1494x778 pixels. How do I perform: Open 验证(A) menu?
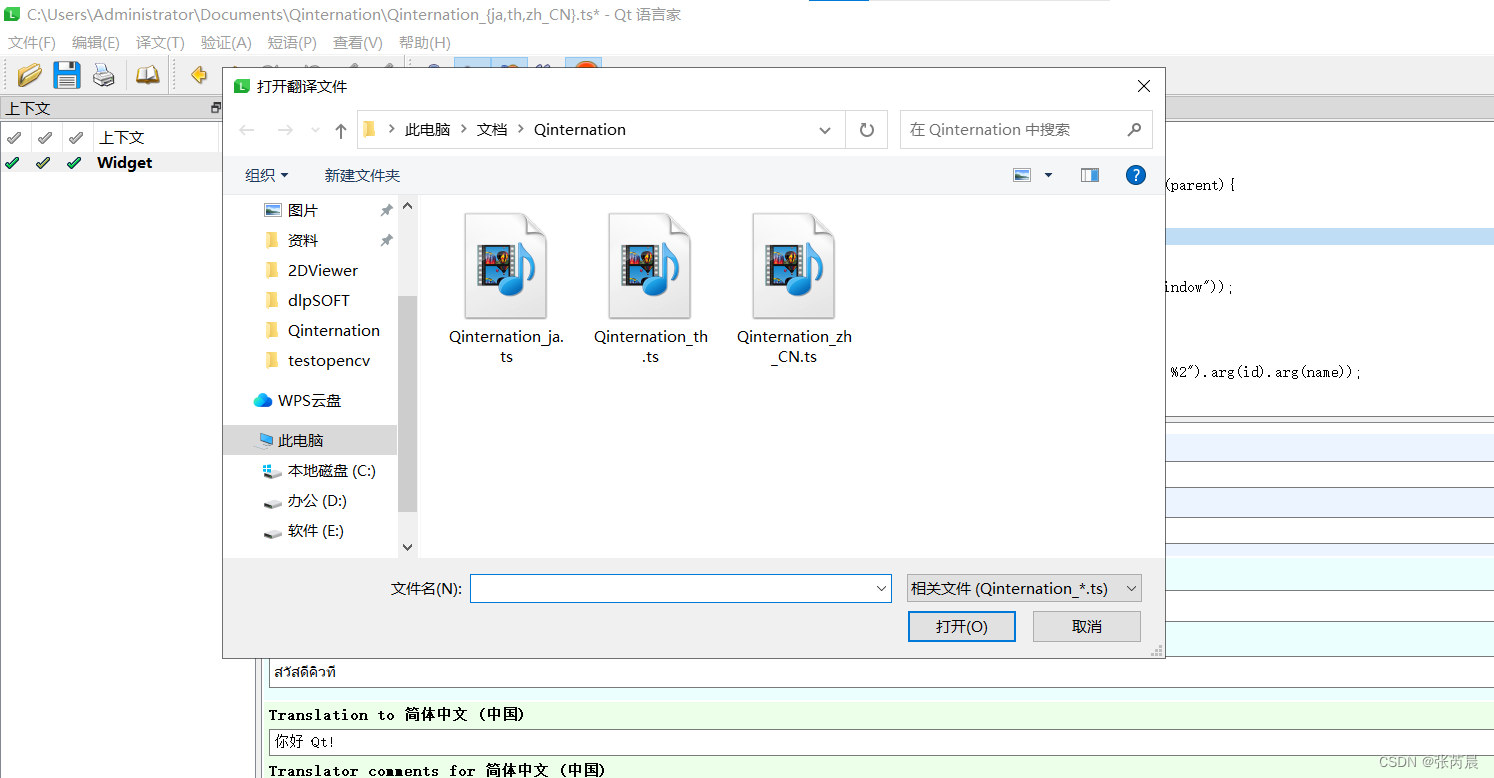[x=226, y=43]
